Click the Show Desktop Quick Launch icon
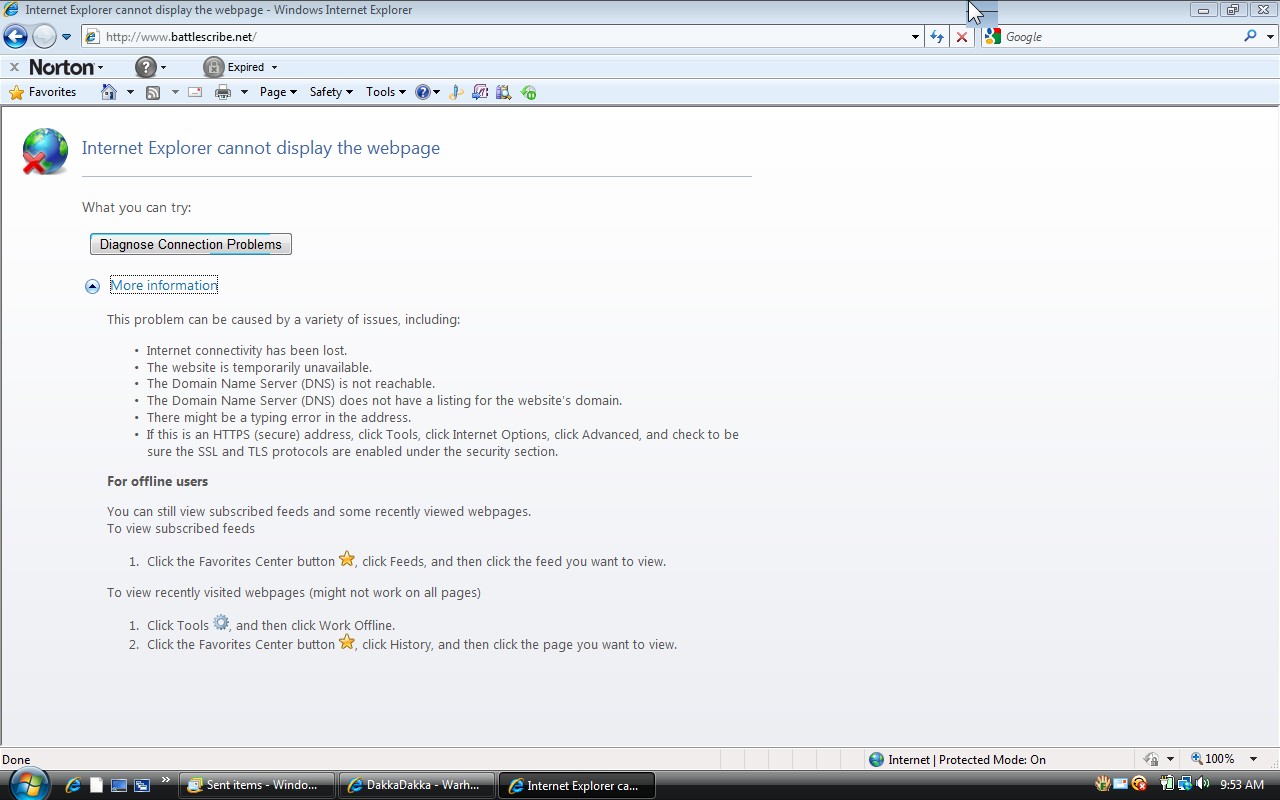 [119, 785]
